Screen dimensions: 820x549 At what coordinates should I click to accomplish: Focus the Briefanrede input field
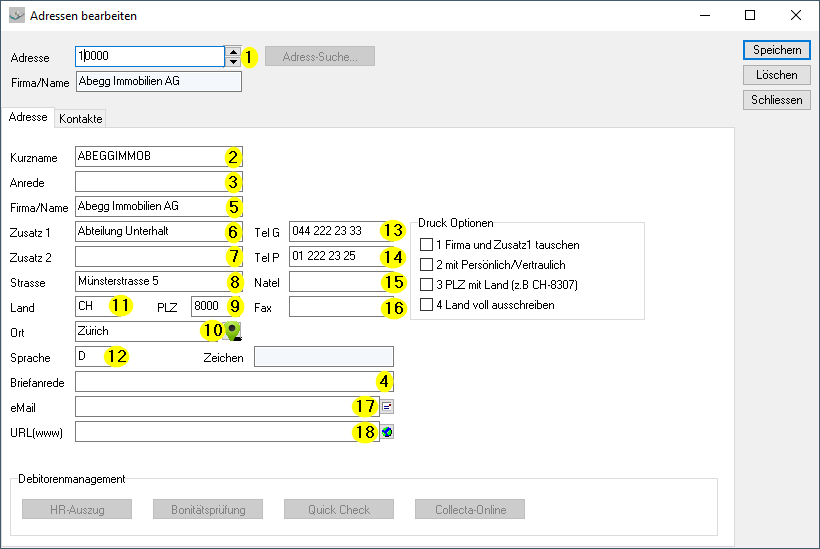234,382
